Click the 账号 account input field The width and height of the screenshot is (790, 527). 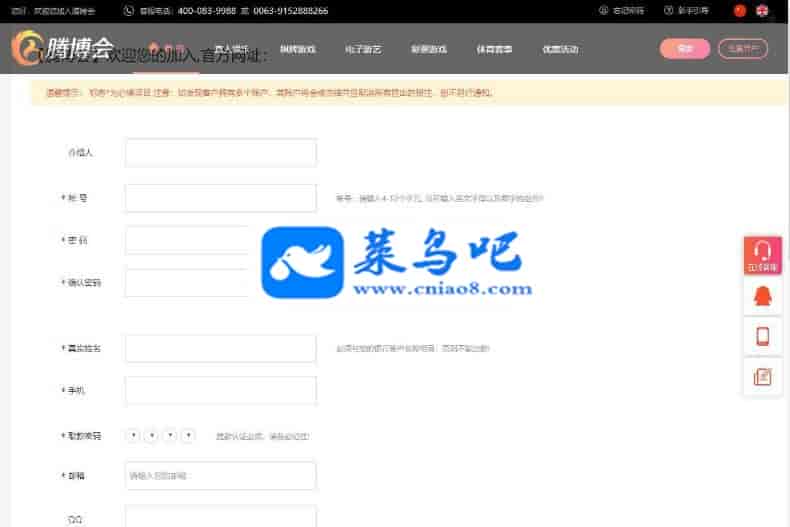tap(221, 197)
